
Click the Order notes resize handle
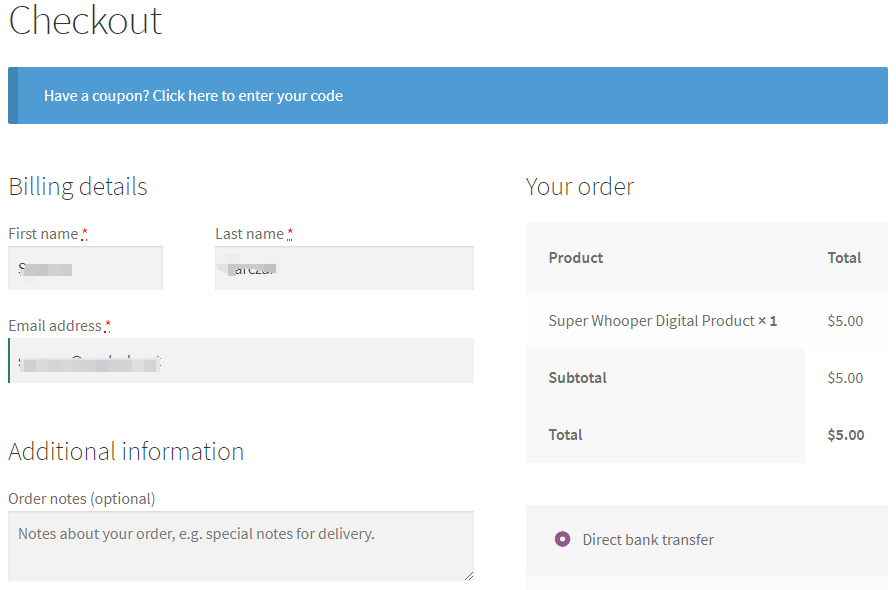point(468,575)
